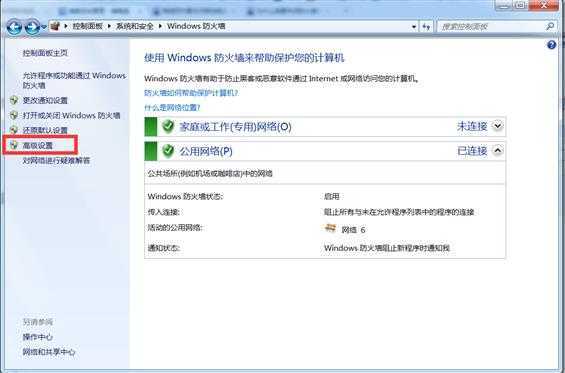Image resolution: width=565 pixels, height=373 pixels.
Task: Open 更改通知设置 link
Action: 45,100
